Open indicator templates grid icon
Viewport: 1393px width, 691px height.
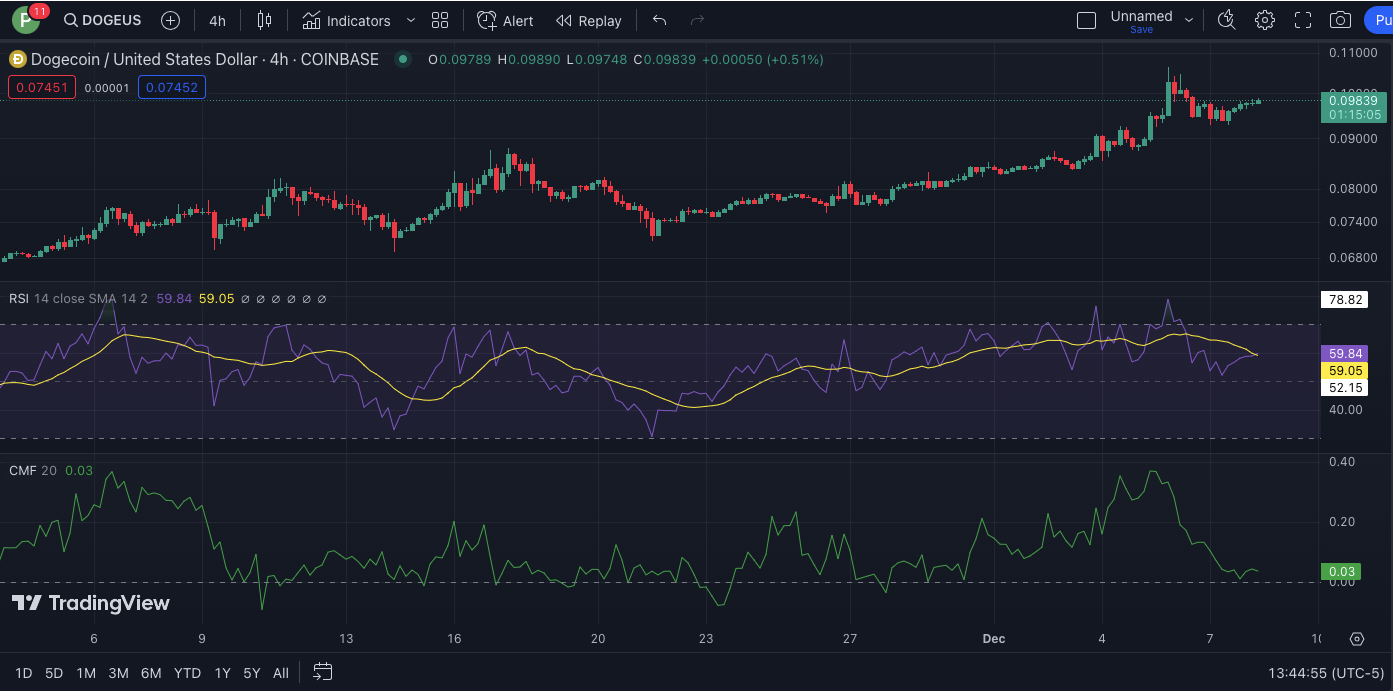(x=440, y=20)
